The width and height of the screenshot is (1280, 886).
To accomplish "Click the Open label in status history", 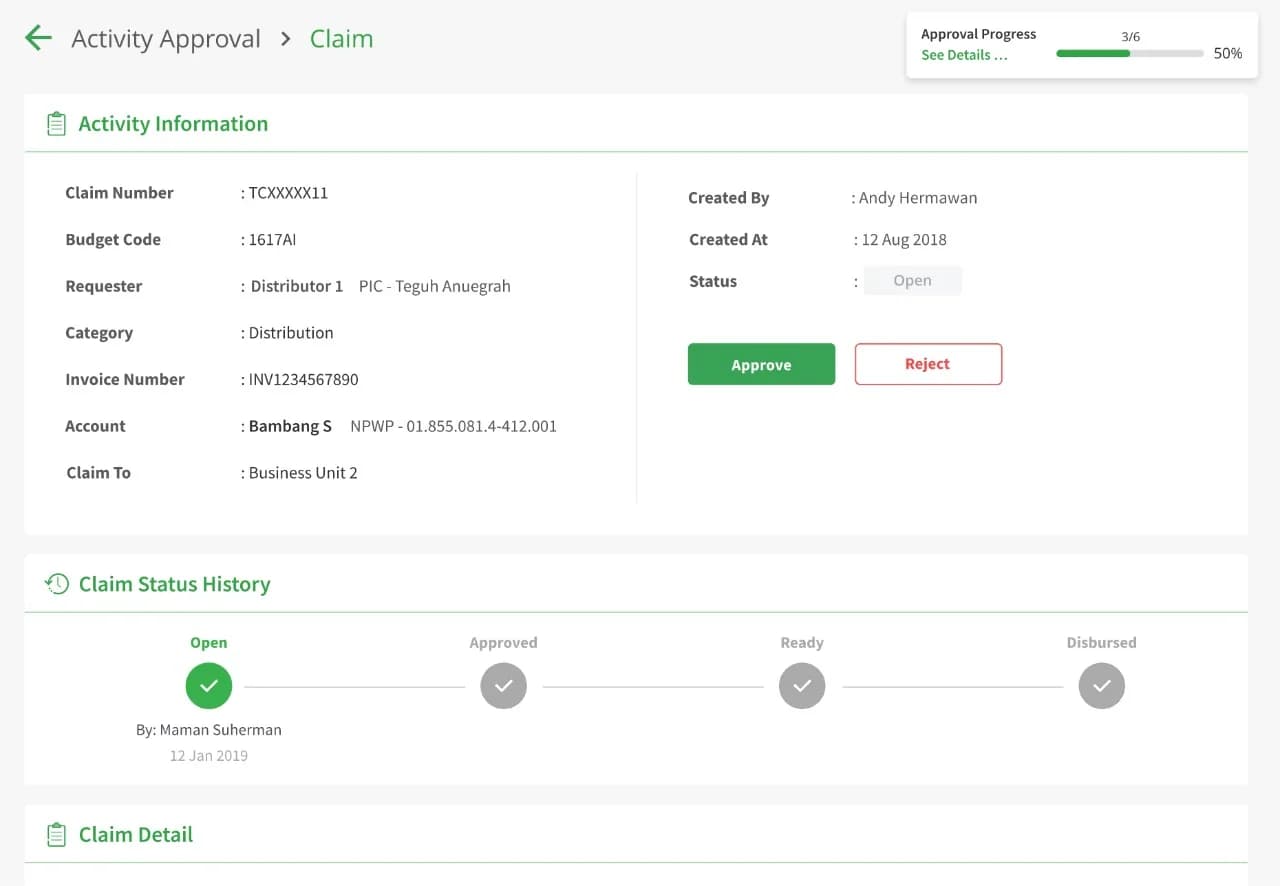I will coord(209,643).
